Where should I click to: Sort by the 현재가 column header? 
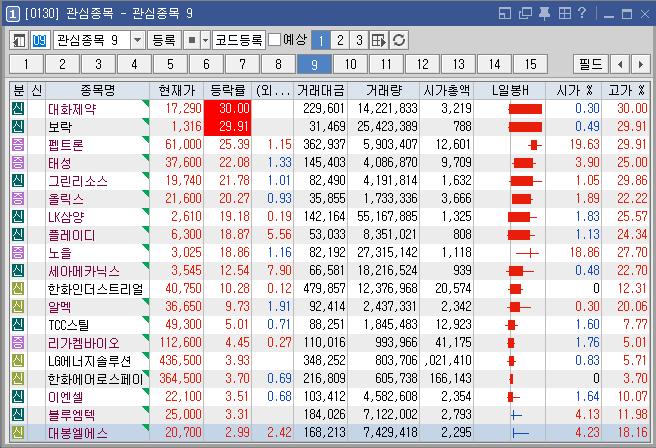tap(177, 90)
